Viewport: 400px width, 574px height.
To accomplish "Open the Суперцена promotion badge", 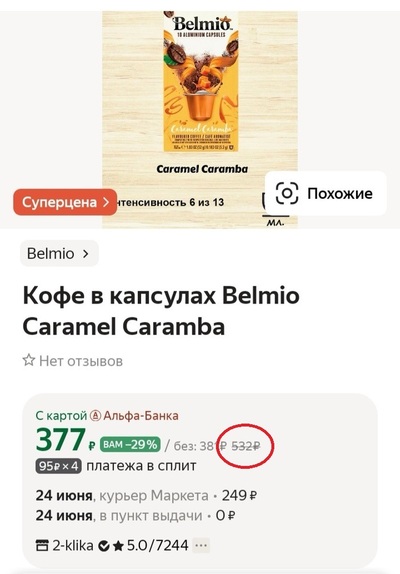I will point(65,202).
